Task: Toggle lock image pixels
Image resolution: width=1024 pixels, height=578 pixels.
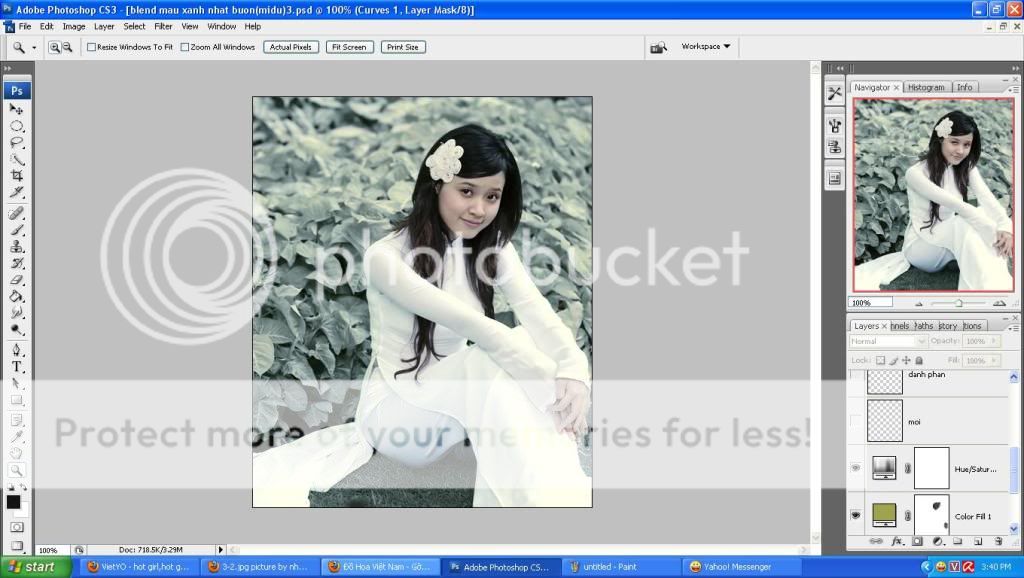Action: coord(893,361)
